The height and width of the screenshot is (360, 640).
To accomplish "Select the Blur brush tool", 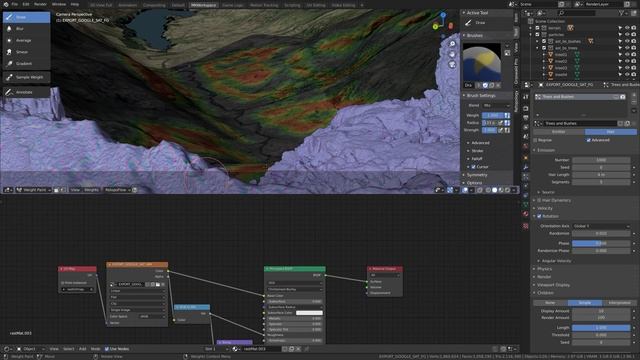I will click(27, 29).
